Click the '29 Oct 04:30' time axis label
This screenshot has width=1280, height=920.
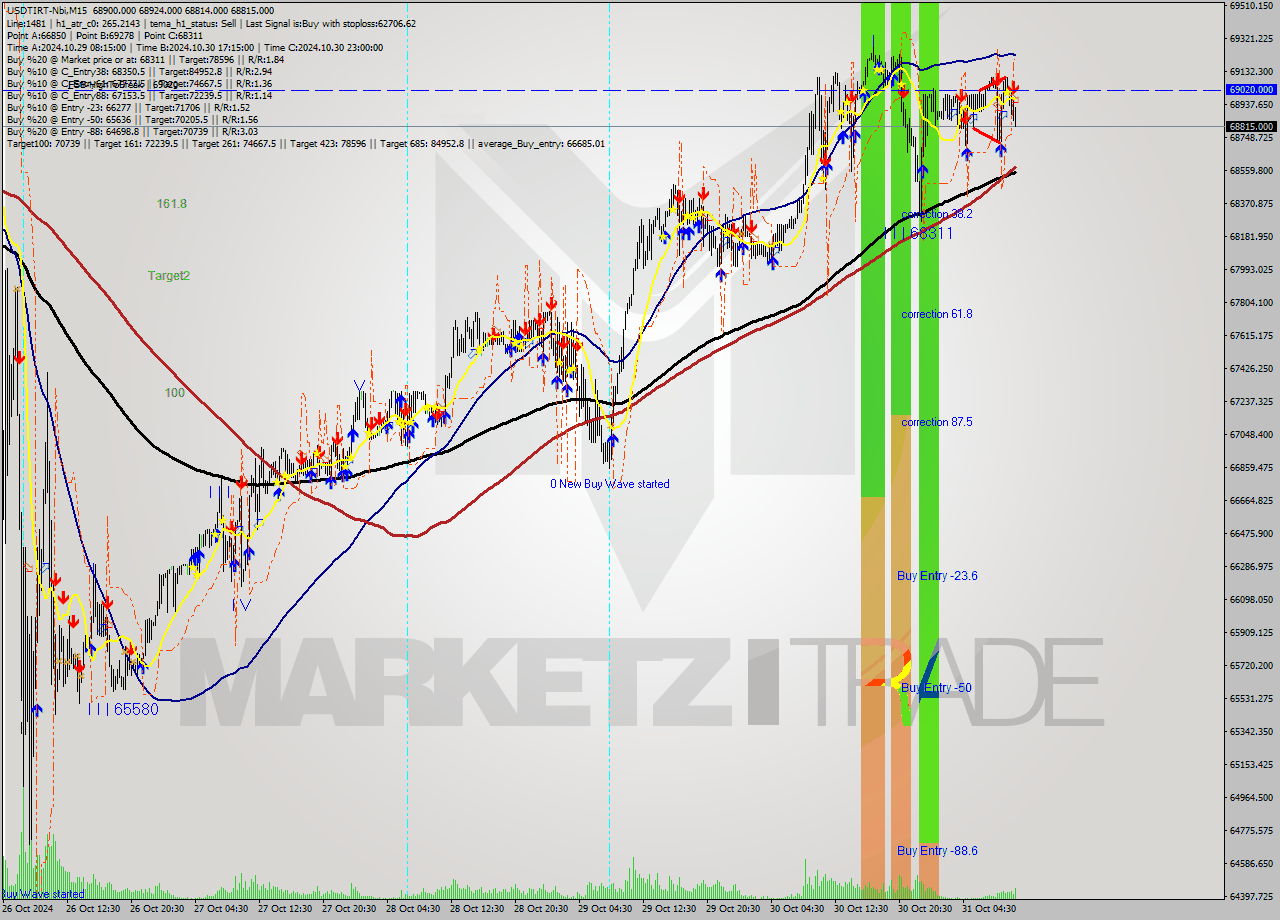tap(606, 909)
